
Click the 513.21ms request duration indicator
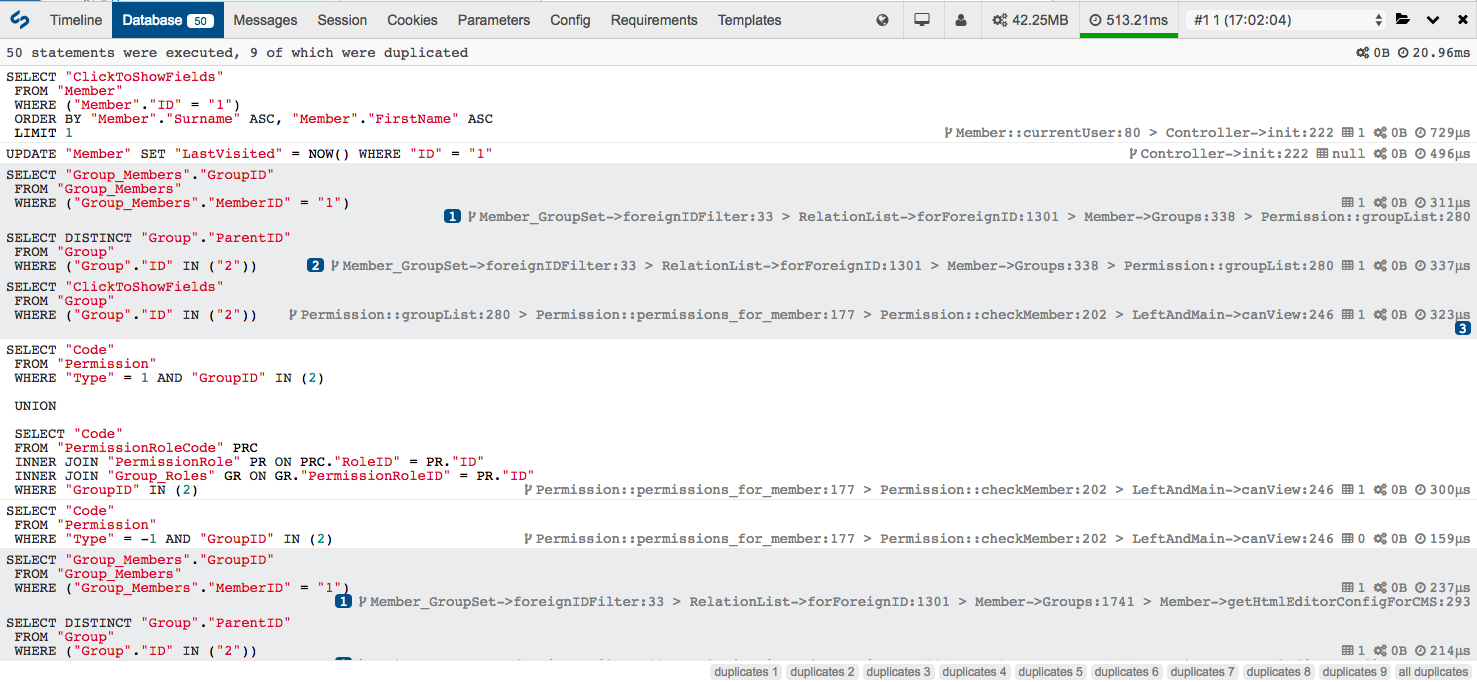tap(1128, 20)
